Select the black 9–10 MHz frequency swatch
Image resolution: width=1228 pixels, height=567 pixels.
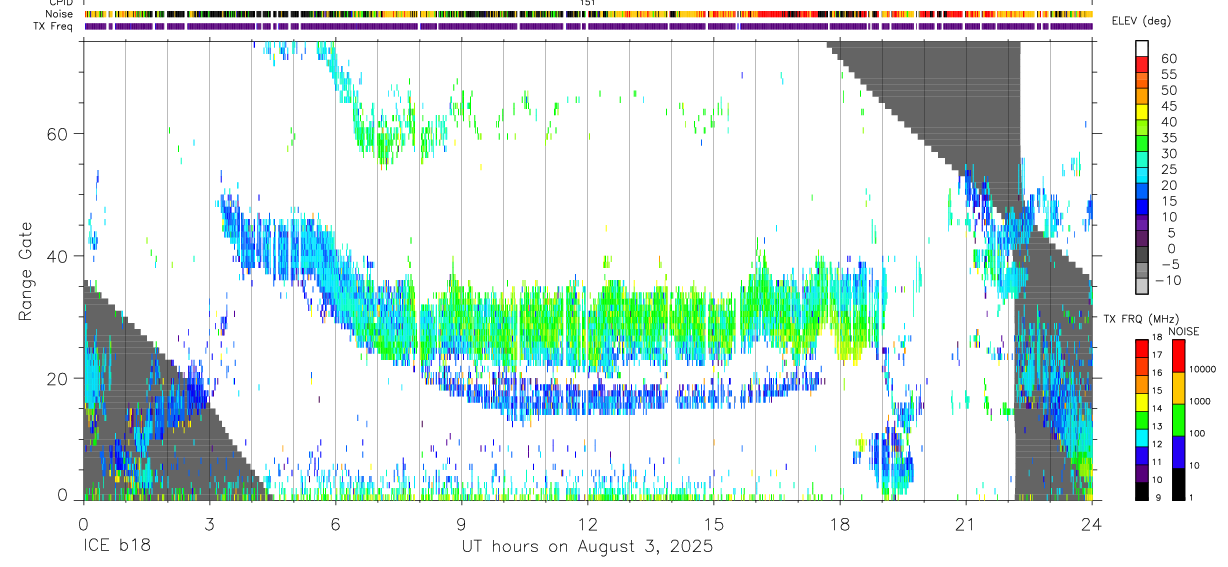(x=1142, y=491)
